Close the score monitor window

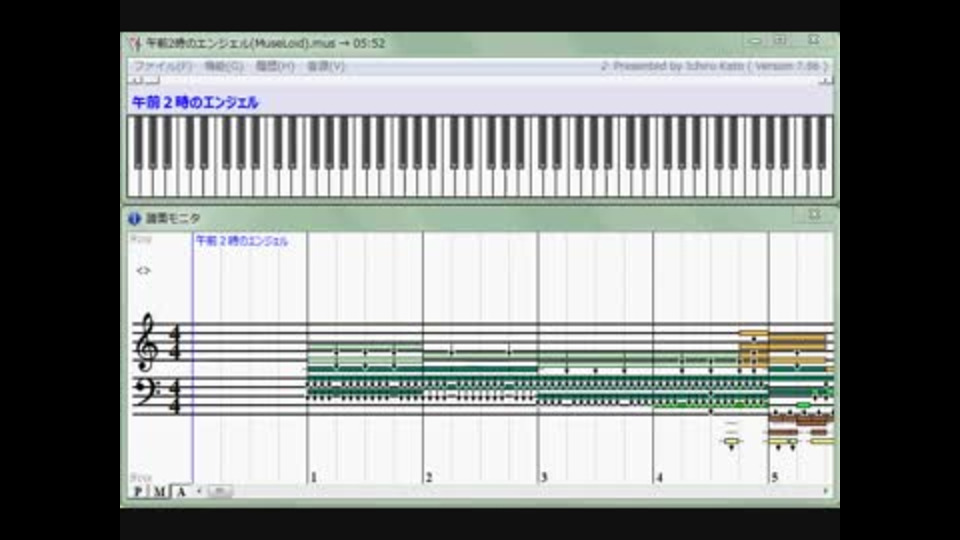[814, 214]
